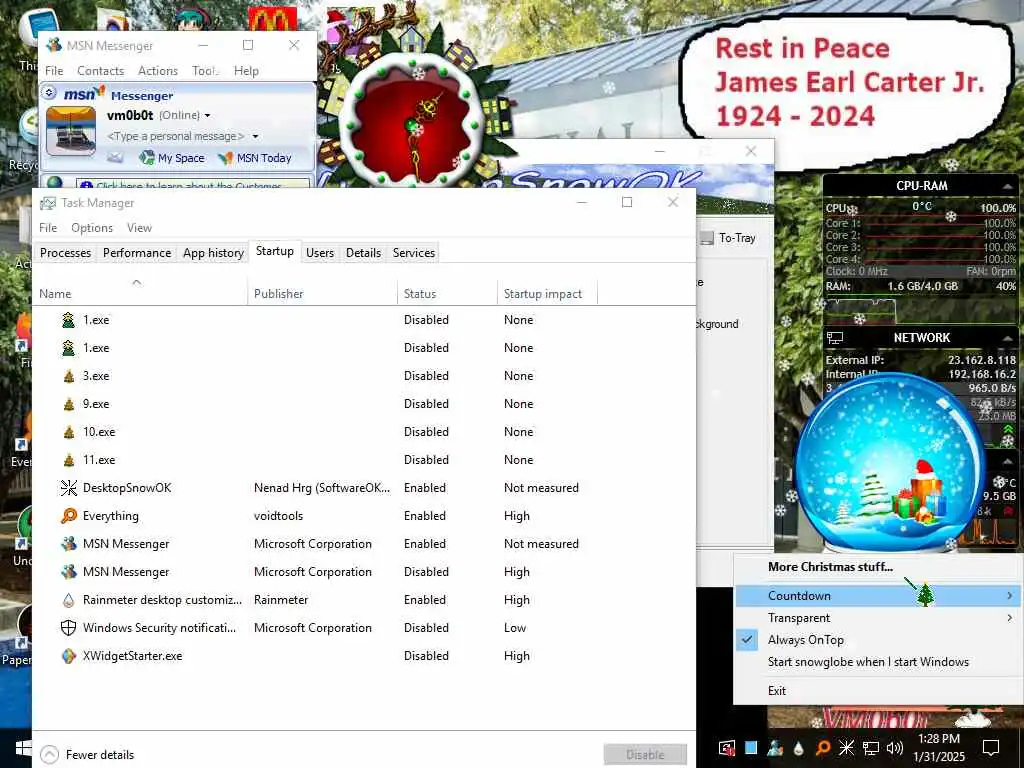
Task: Click the Everything search tray icon
Action: coord(823,748)
